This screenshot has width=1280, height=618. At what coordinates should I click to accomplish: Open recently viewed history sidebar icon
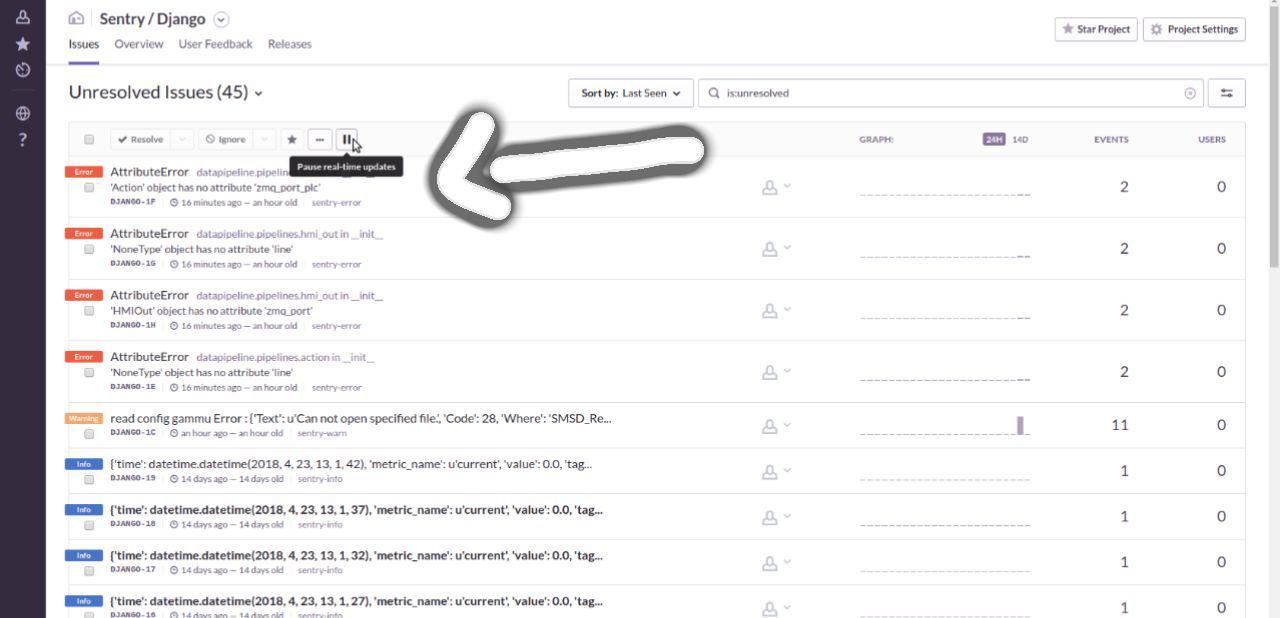point(22,71)
